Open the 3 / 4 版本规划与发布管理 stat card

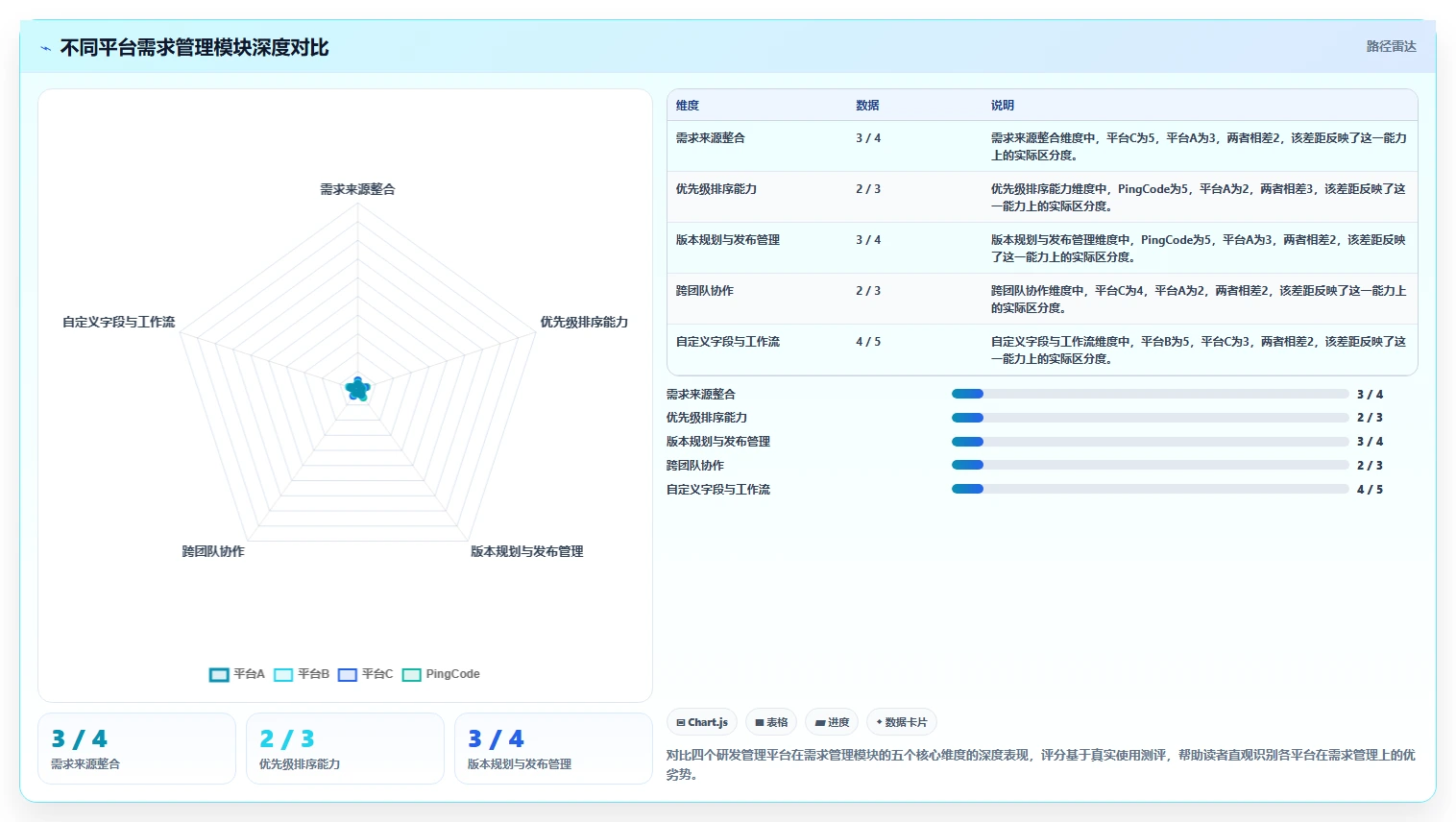(553, 749)
